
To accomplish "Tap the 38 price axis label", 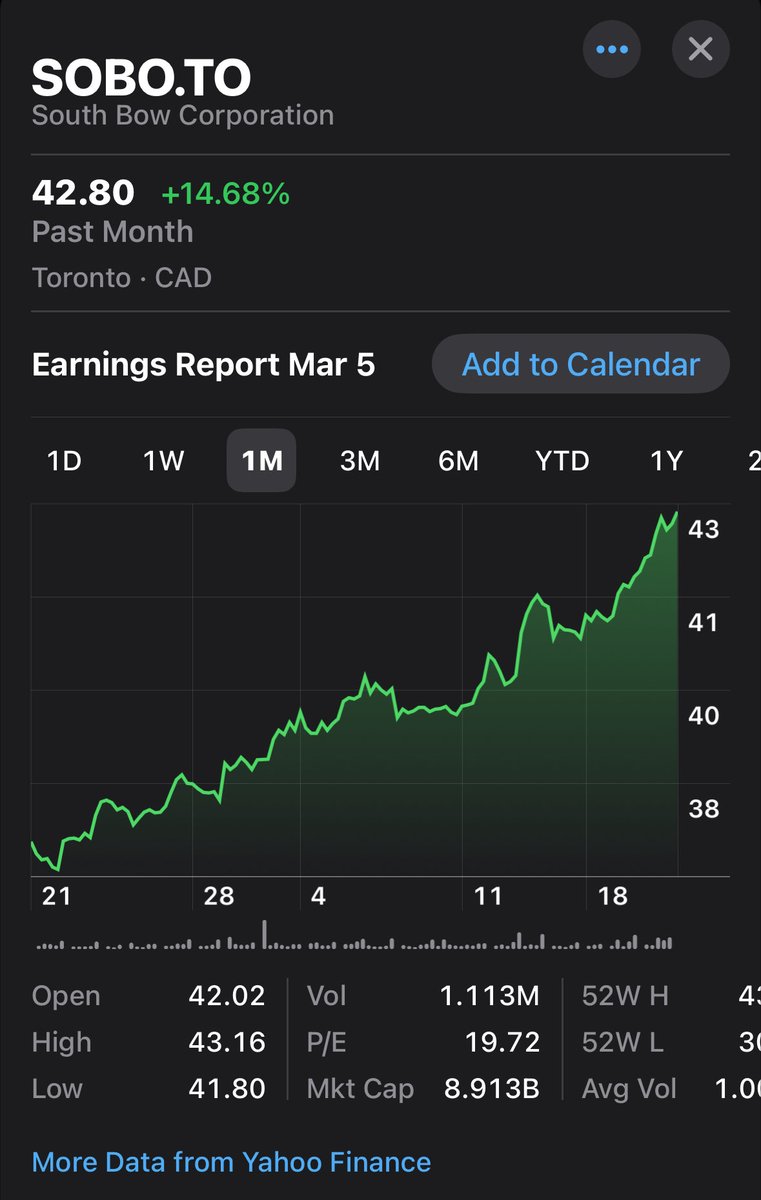I will click(x=704, y=808).
